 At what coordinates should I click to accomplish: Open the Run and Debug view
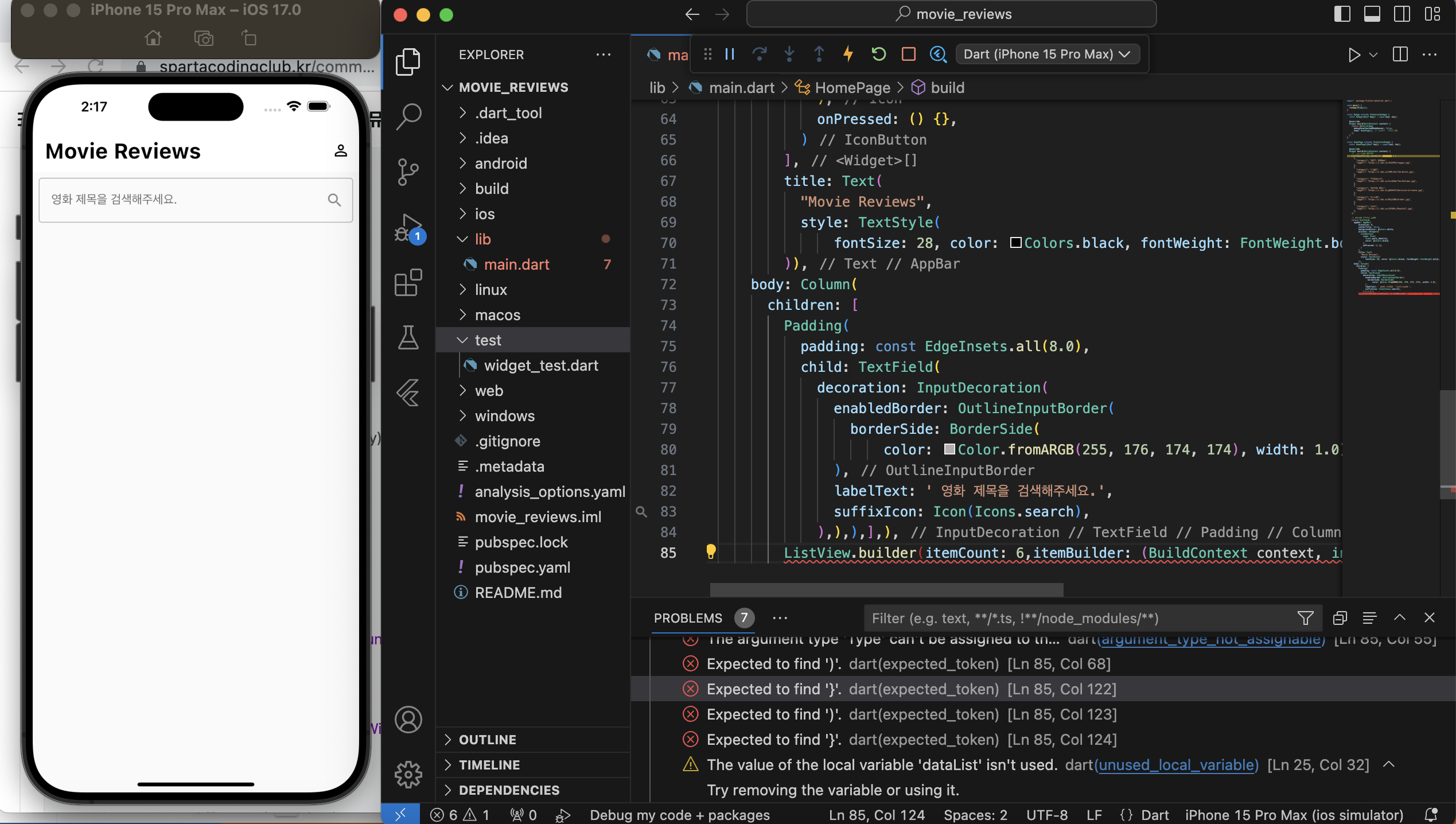click(x=408, y=228)
